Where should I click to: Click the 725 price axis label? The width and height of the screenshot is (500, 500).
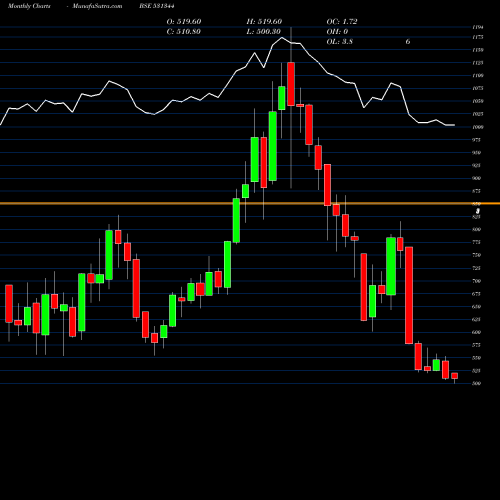tap(477, 268)
